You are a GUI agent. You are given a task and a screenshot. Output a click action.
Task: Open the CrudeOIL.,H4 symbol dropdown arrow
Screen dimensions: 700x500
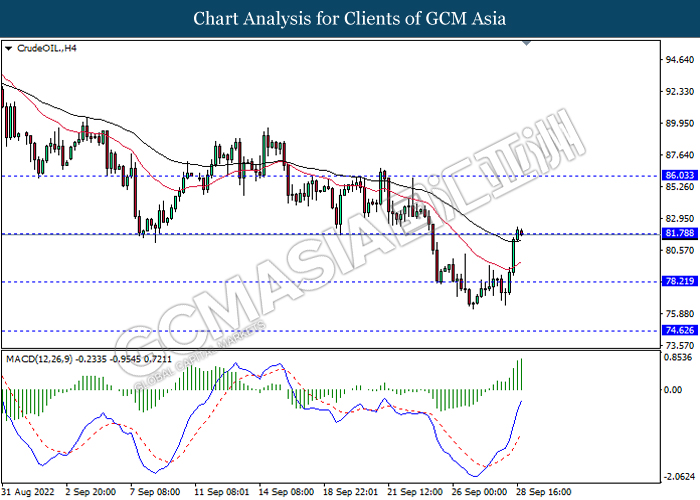pyautogui.click(x=8, y=48)
